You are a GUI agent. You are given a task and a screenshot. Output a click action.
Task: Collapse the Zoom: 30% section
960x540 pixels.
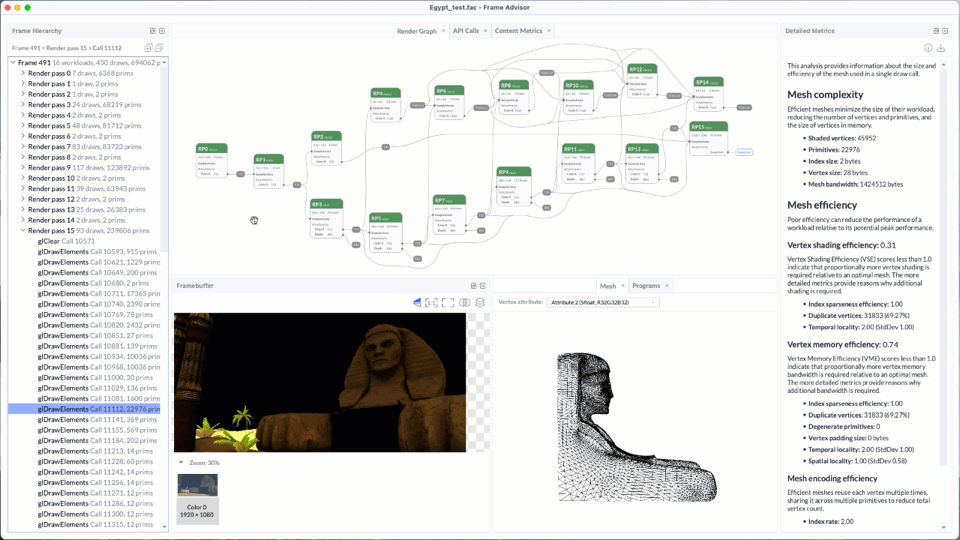(181, 463)
